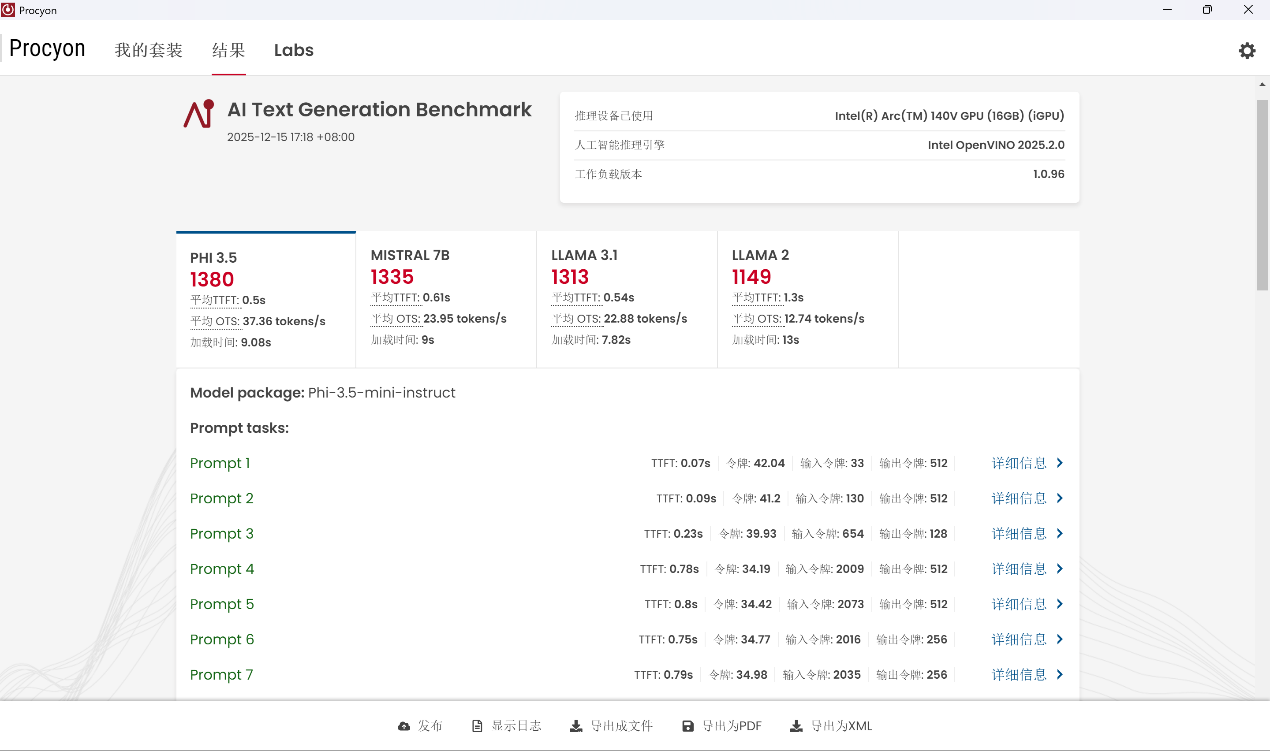Click the Prompt 3 task name
Screen dimensions: 1270x751
(222, 534)
